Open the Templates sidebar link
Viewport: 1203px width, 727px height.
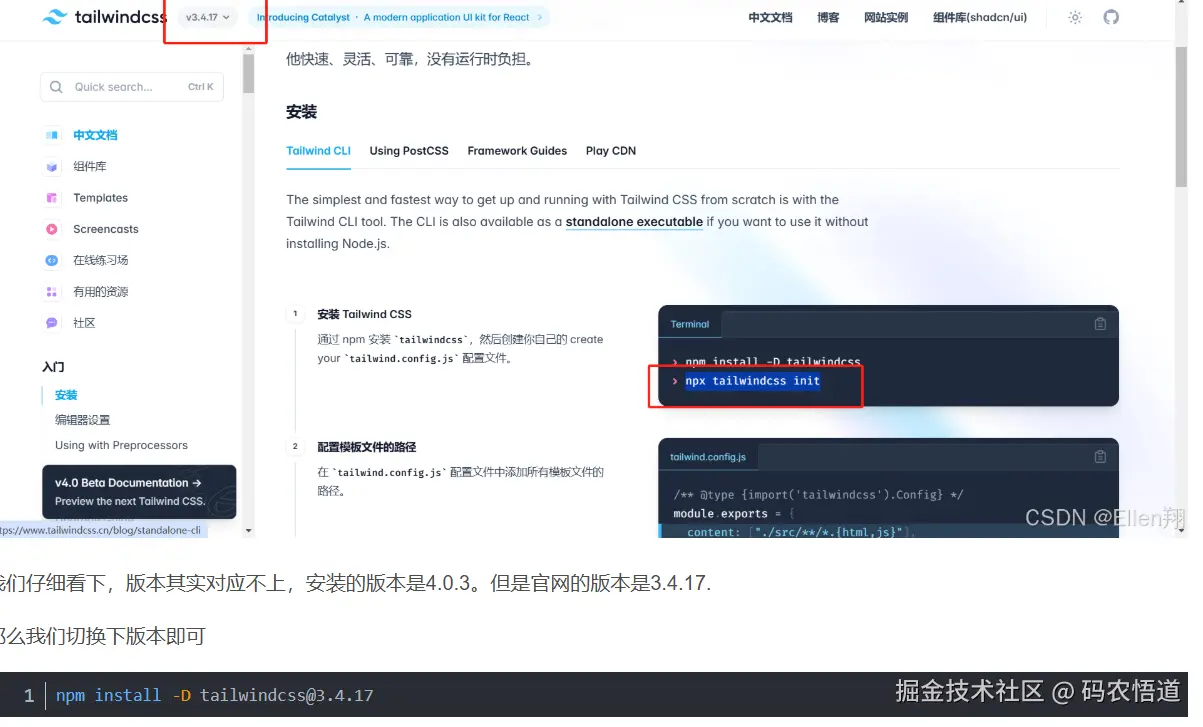(101, 198)
